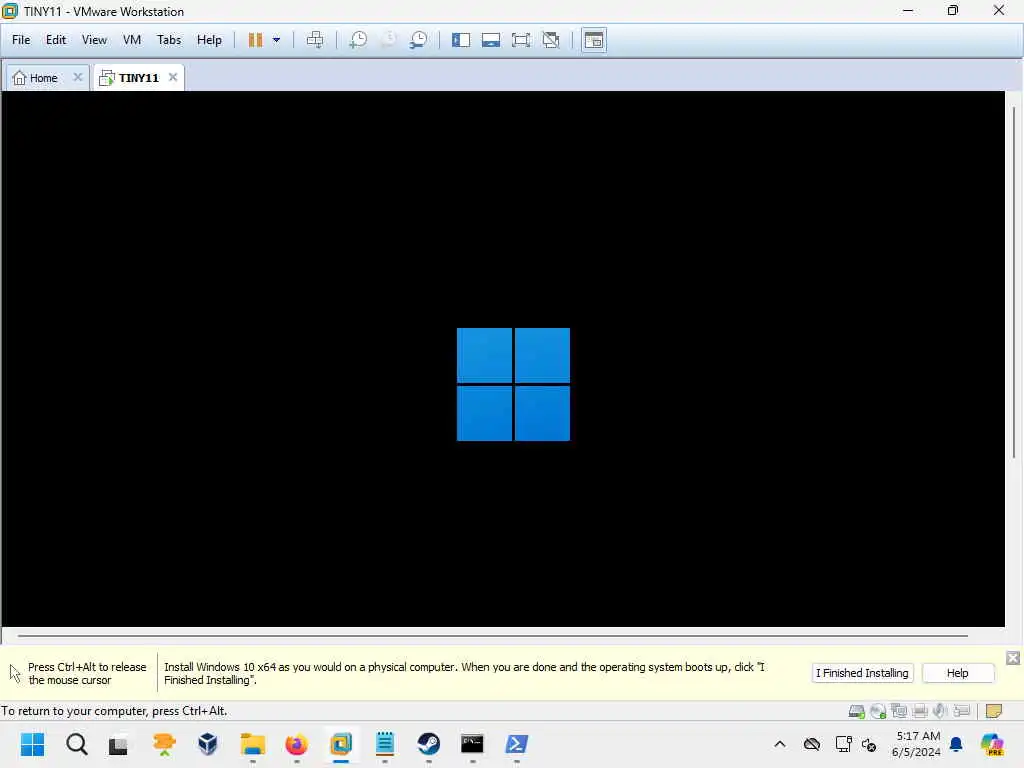Screen dimensions: 1024x768
Task: Send Ctrl+Alt+Del to the virtual machine
Action: click(315, 40)
